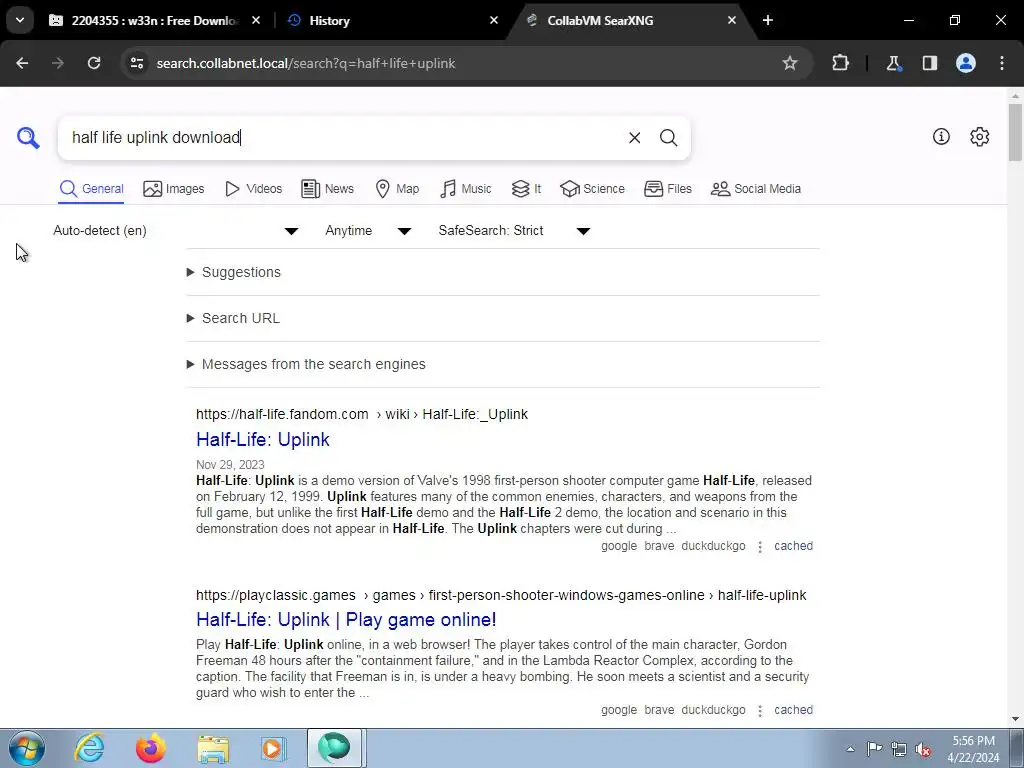Go back in browser history

[x=22, y=63]
